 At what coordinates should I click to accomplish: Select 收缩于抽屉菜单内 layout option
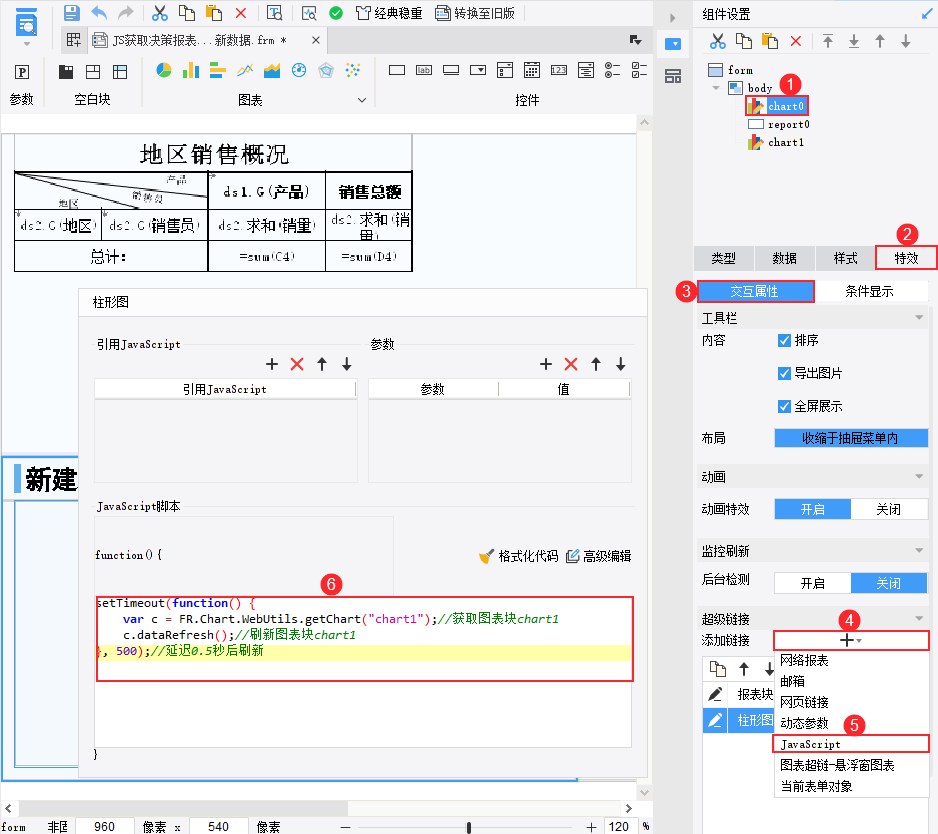pos(851,438)
